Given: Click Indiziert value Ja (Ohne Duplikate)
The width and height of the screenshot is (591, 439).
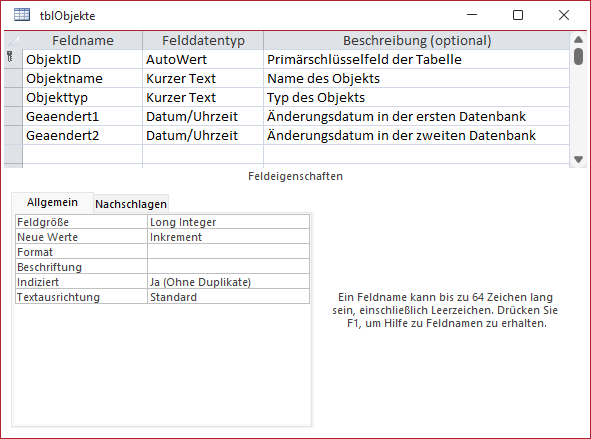Looking at the screenshot, I should coord(228,282).
